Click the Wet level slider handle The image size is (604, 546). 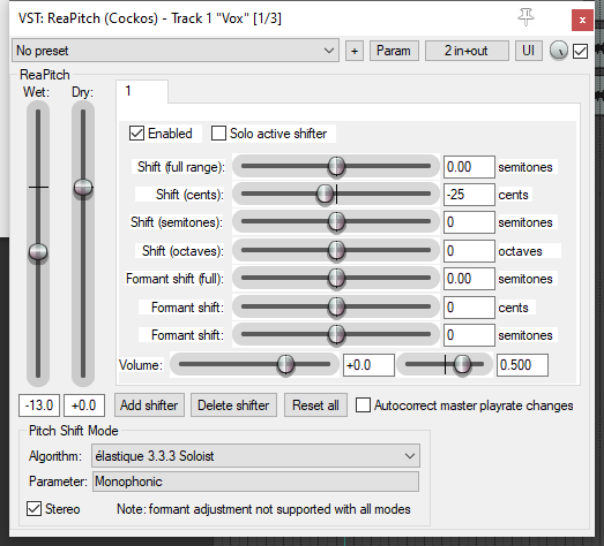38,252
